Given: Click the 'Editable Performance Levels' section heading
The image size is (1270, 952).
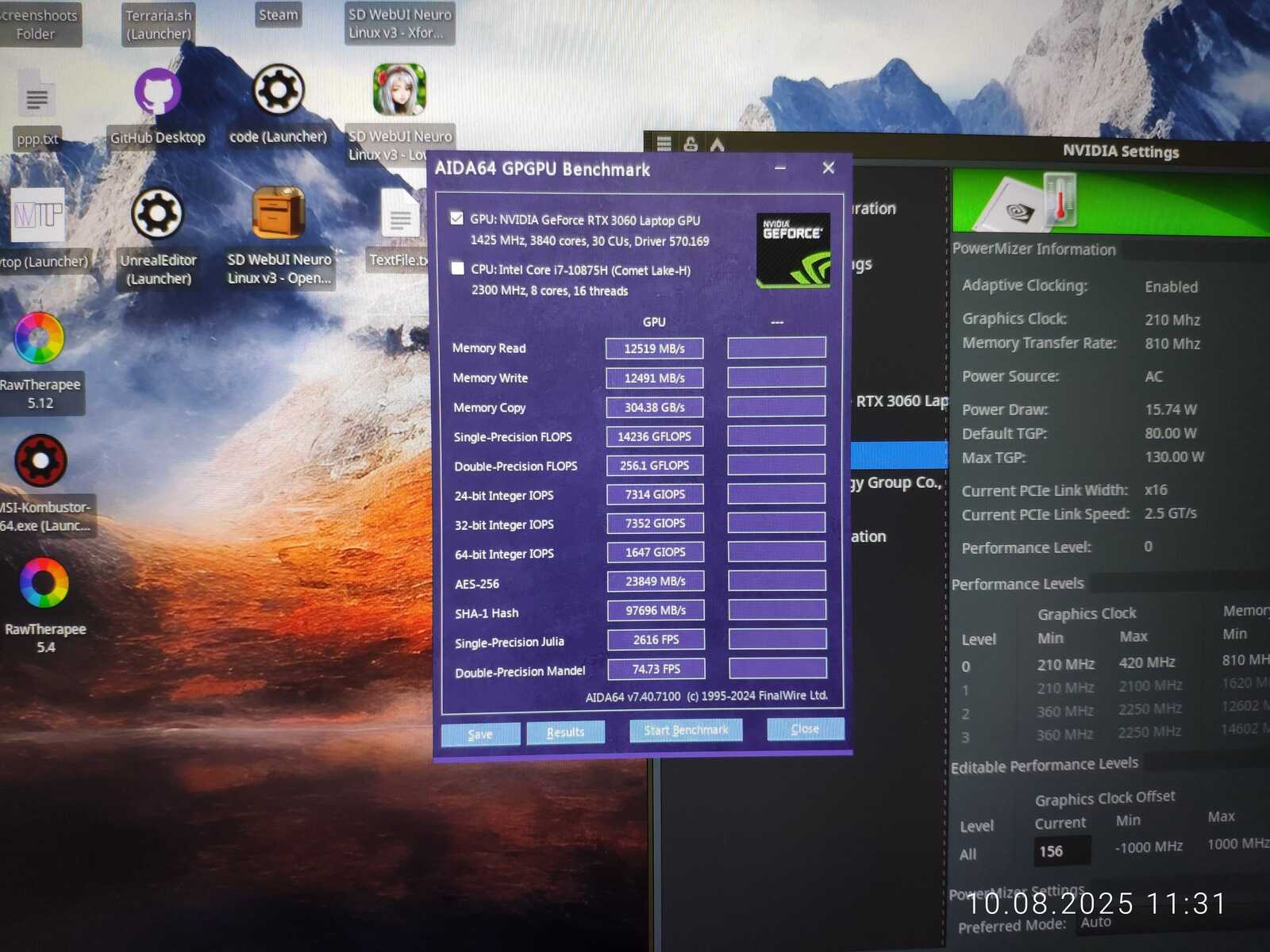Looking at the screenshot, I should coord(1045,765).
